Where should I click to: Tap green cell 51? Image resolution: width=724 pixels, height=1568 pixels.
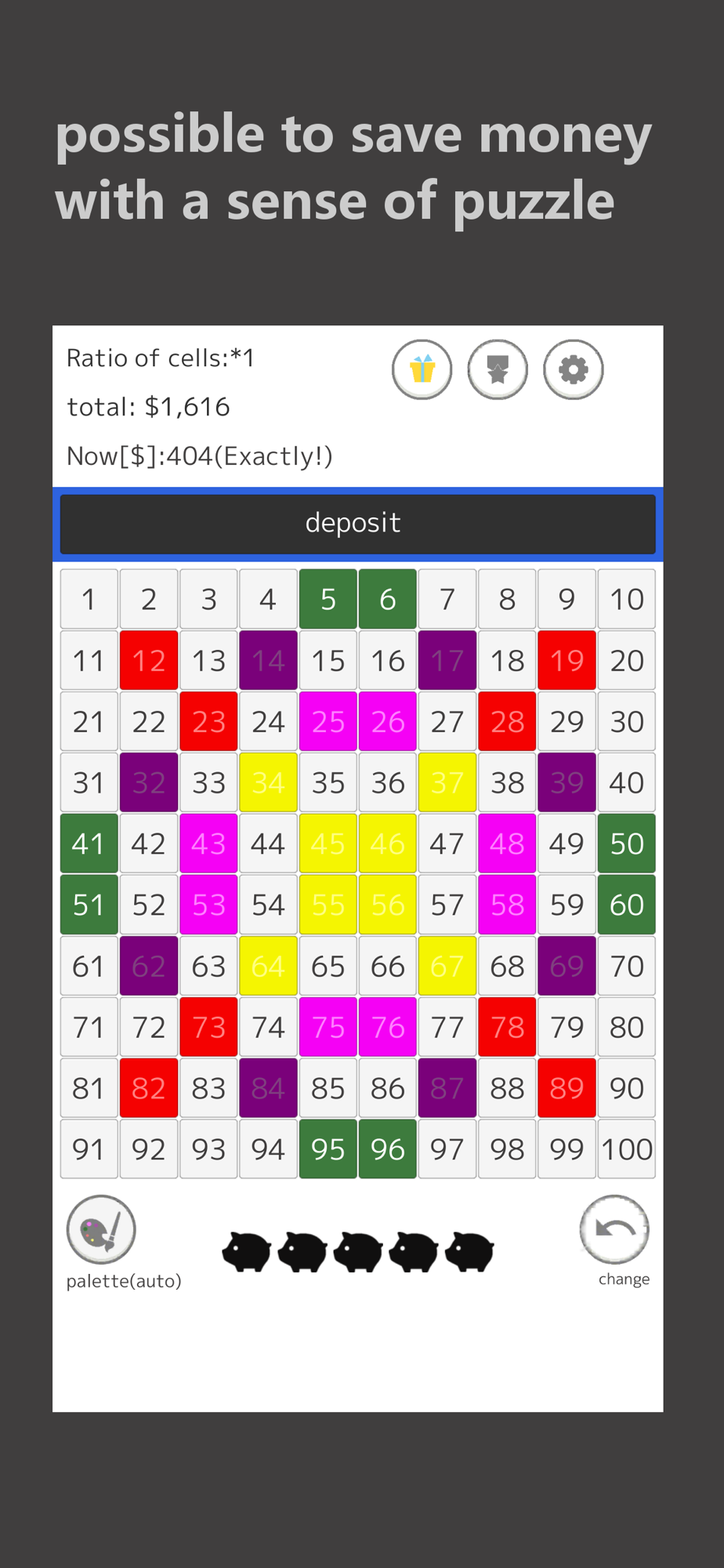[x=89, y=905]
